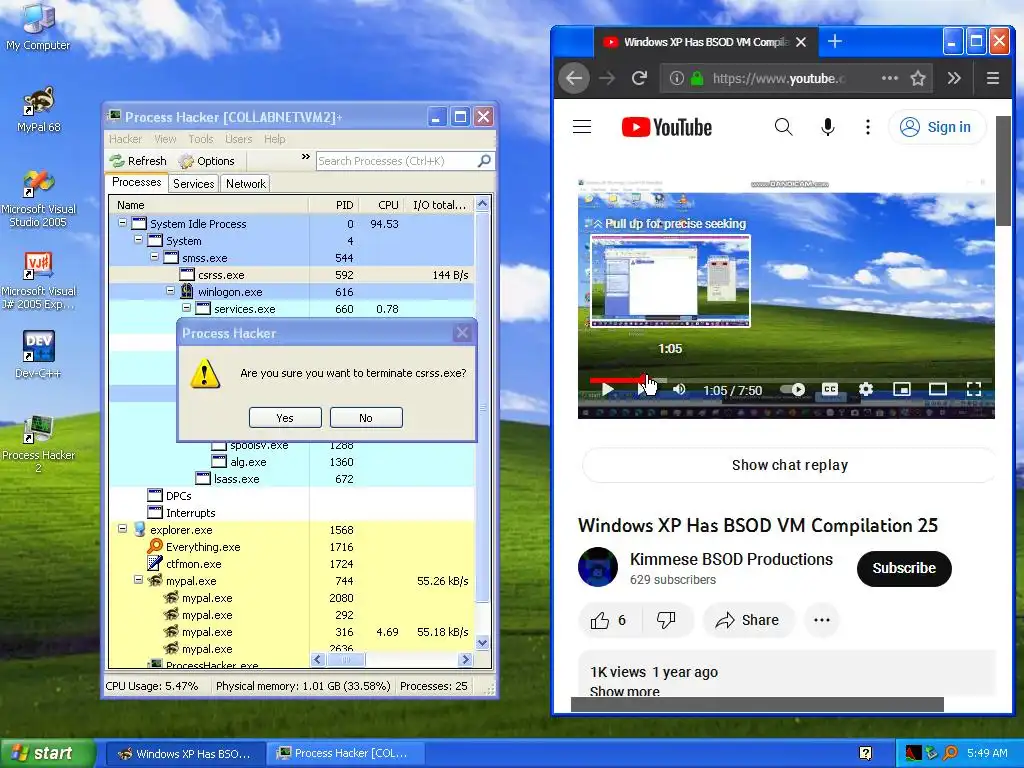This screenshot has width=1024, height=768.
Task: Start YouTube voice search microphone
Action: [x=827, y=127]
